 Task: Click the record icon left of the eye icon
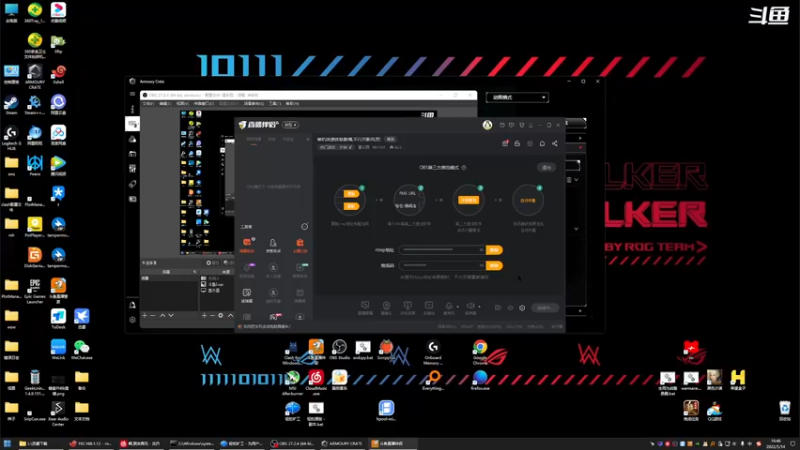pyautogui.click(x=498, y=308)
